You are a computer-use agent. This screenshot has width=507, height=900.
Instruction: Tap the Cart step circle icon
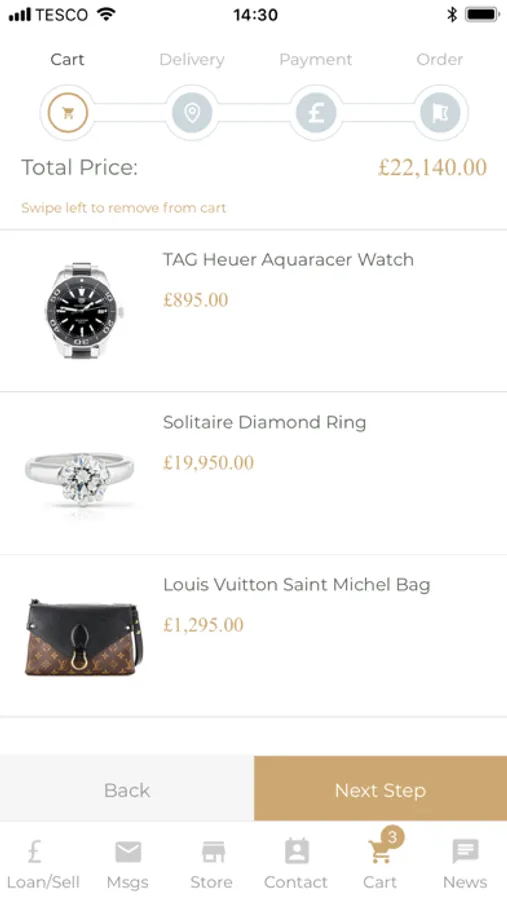68,113
